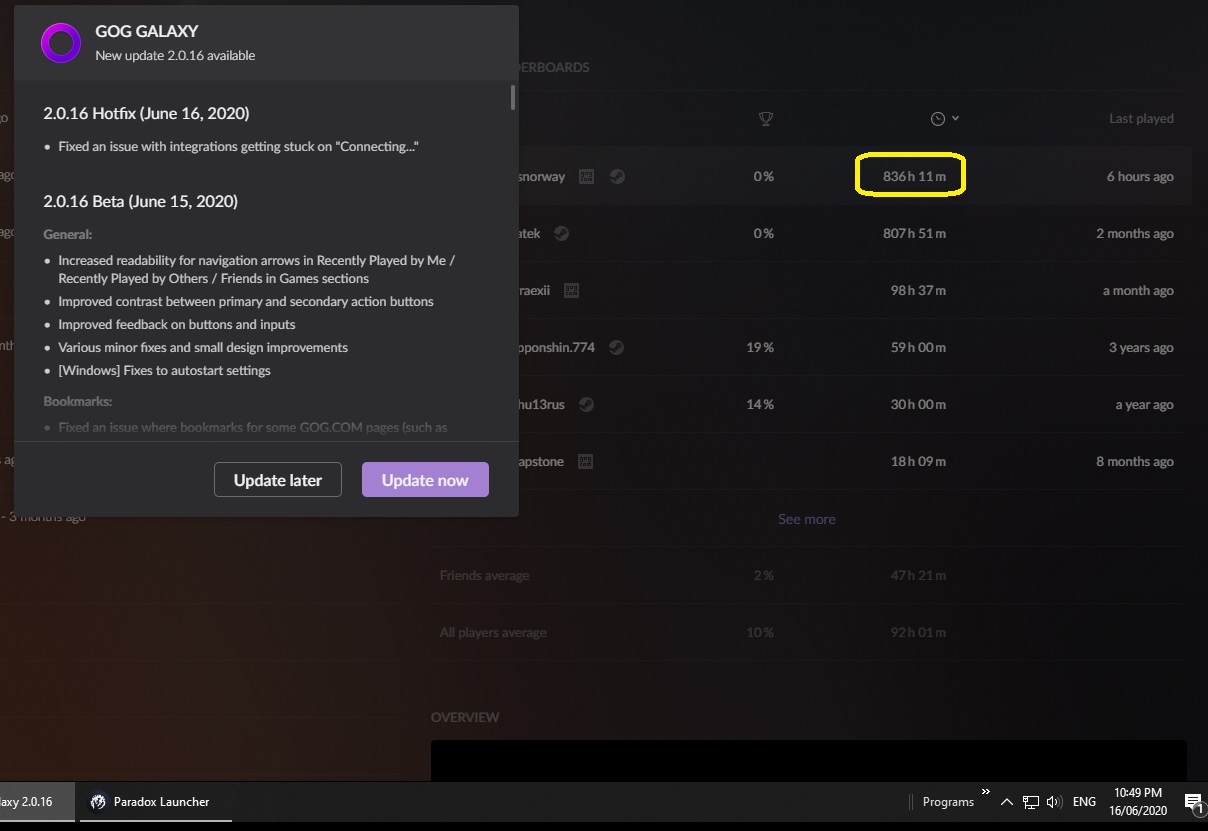
Task: Click the 2.0.16 Beta (June 15, 2020) heading
Action: pos(141,201)
